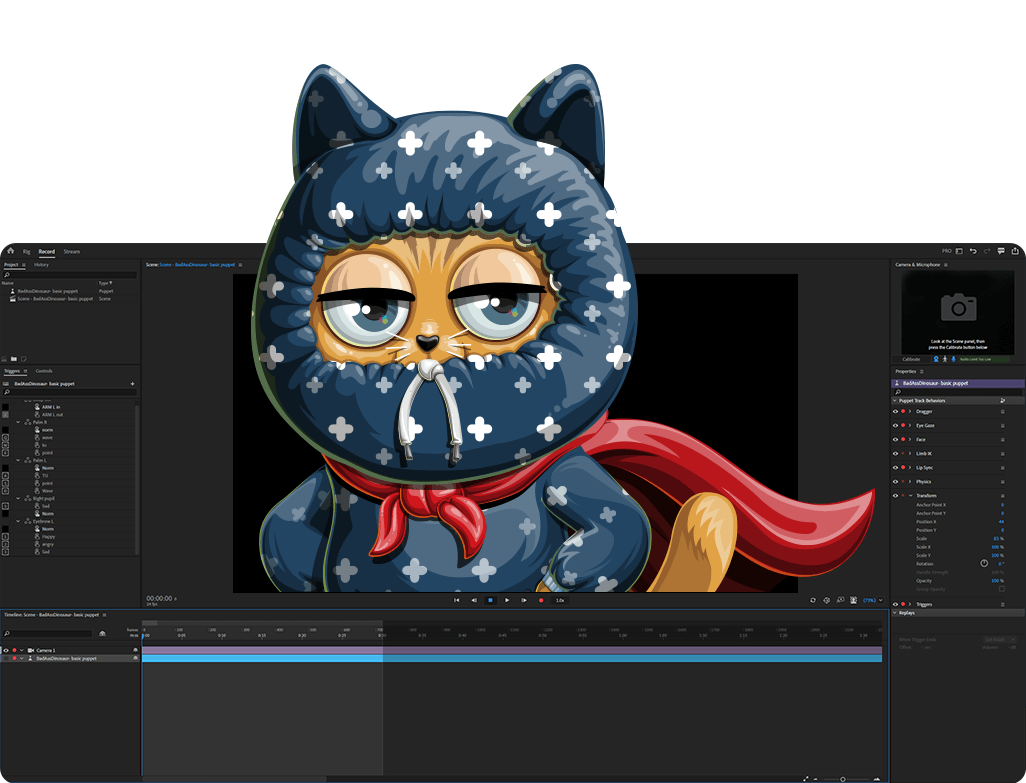Toggle eye visibility for Lip Sync behavior
The height and width of the screenshot is (783, 1026).
pyautogui.click(x=895, y=467)
